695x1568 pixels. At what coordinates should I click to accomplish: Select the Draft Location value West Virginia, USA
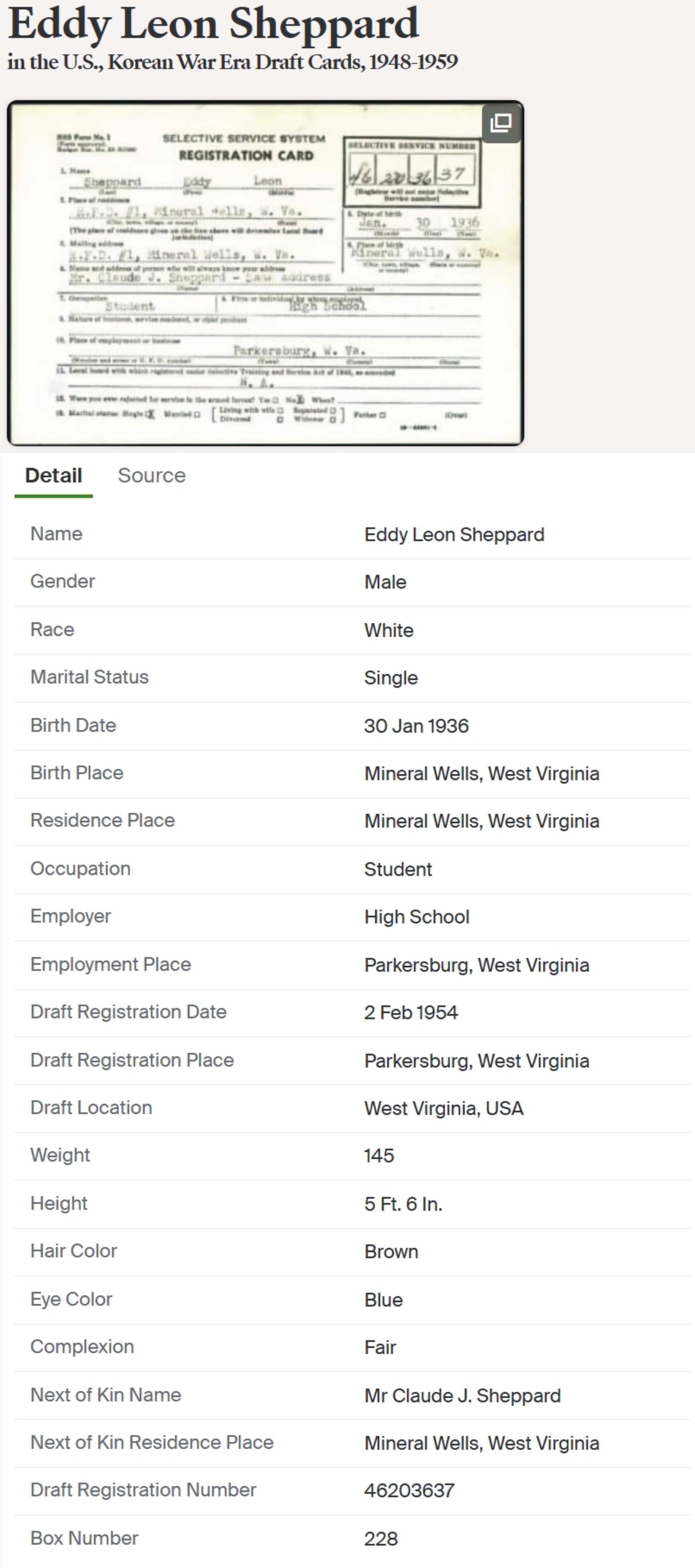pyautogui.click(x=443, y=1108)
